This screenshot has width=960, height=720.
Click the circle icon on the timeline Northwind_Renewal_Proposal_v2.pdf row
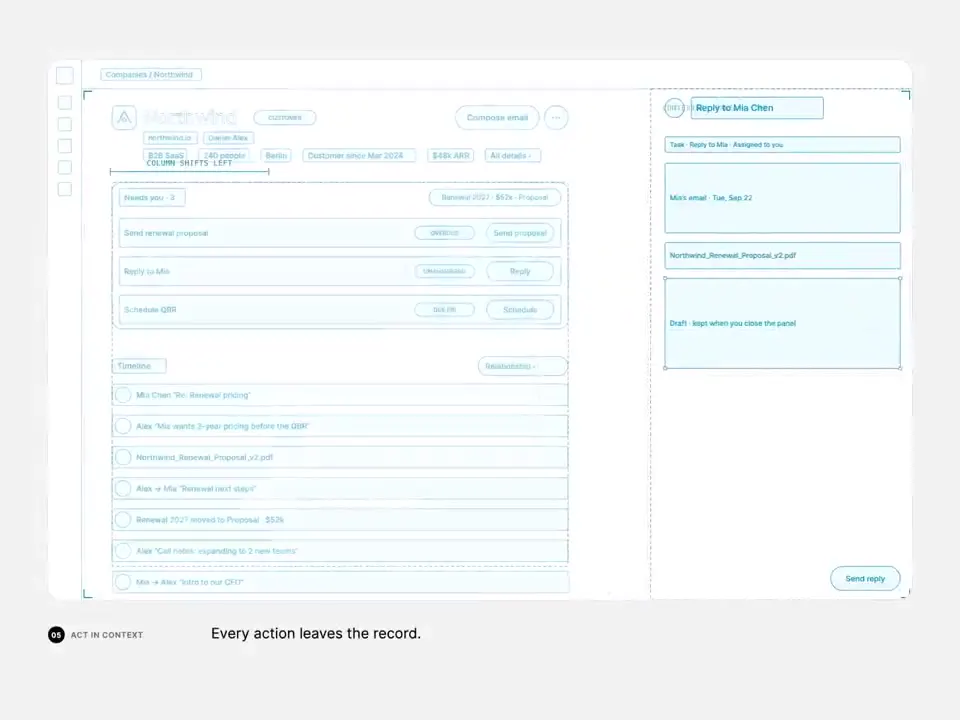[123, 457]
